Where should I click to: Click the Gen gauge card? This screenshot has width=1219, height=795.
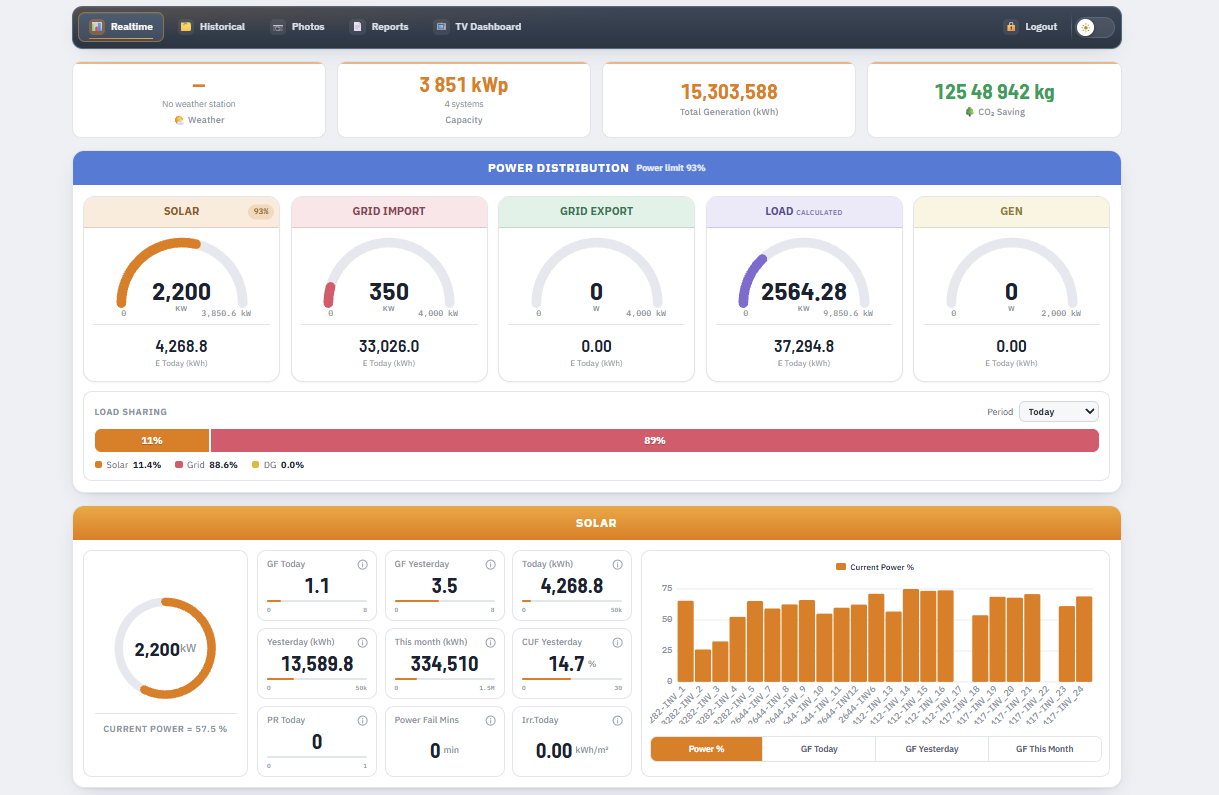coord(1011,289)
